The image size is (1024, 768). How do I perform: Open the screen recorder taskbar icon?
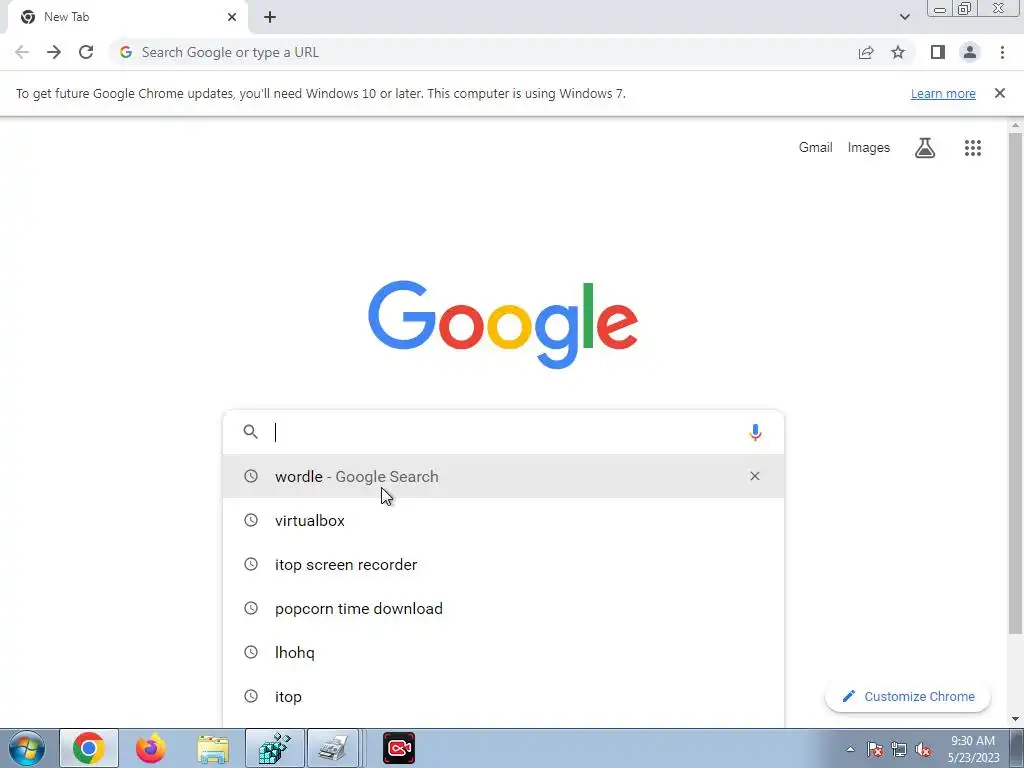tap(398, 748)
